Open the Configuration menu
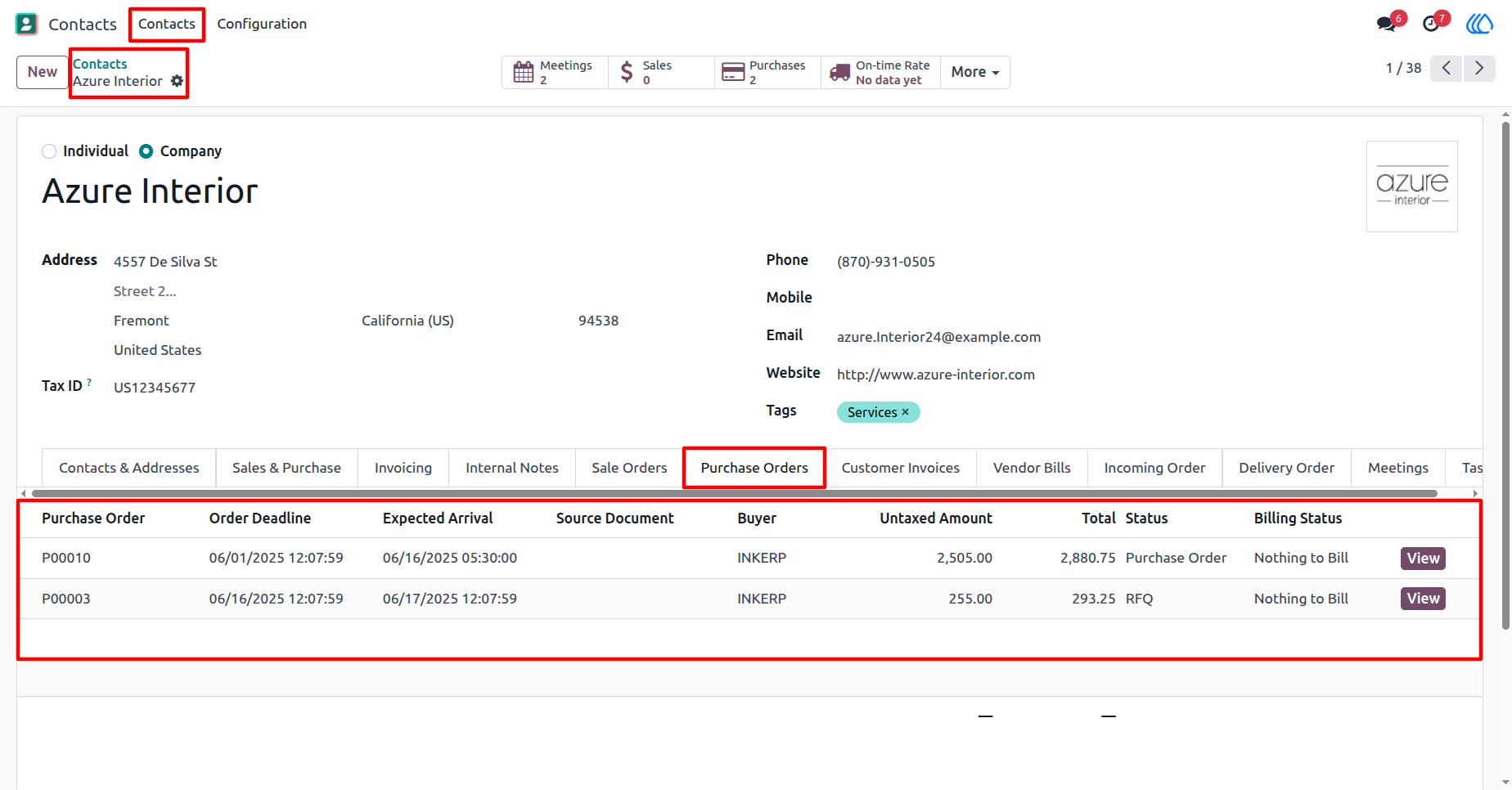 (262, 24)
